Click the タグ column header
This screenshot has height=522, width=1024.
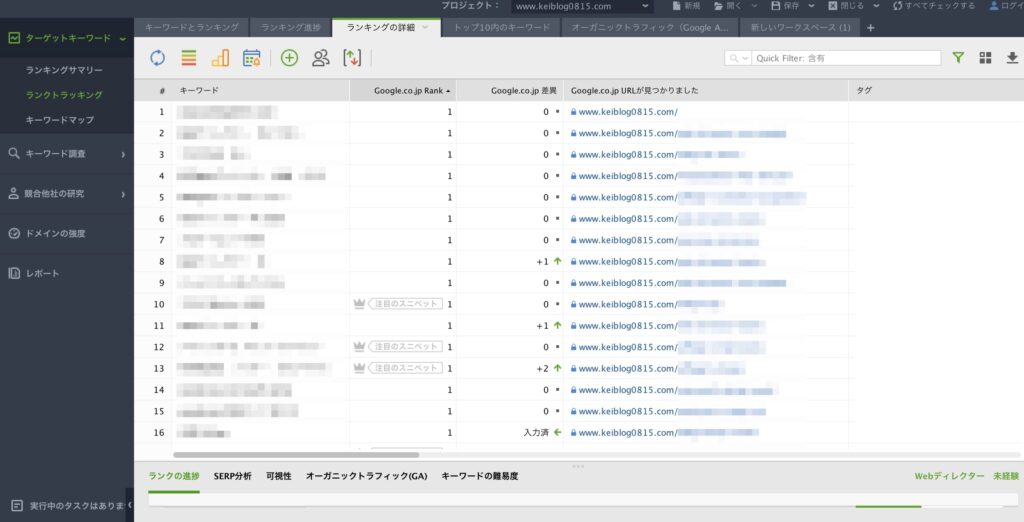click(x=936, y=91)
